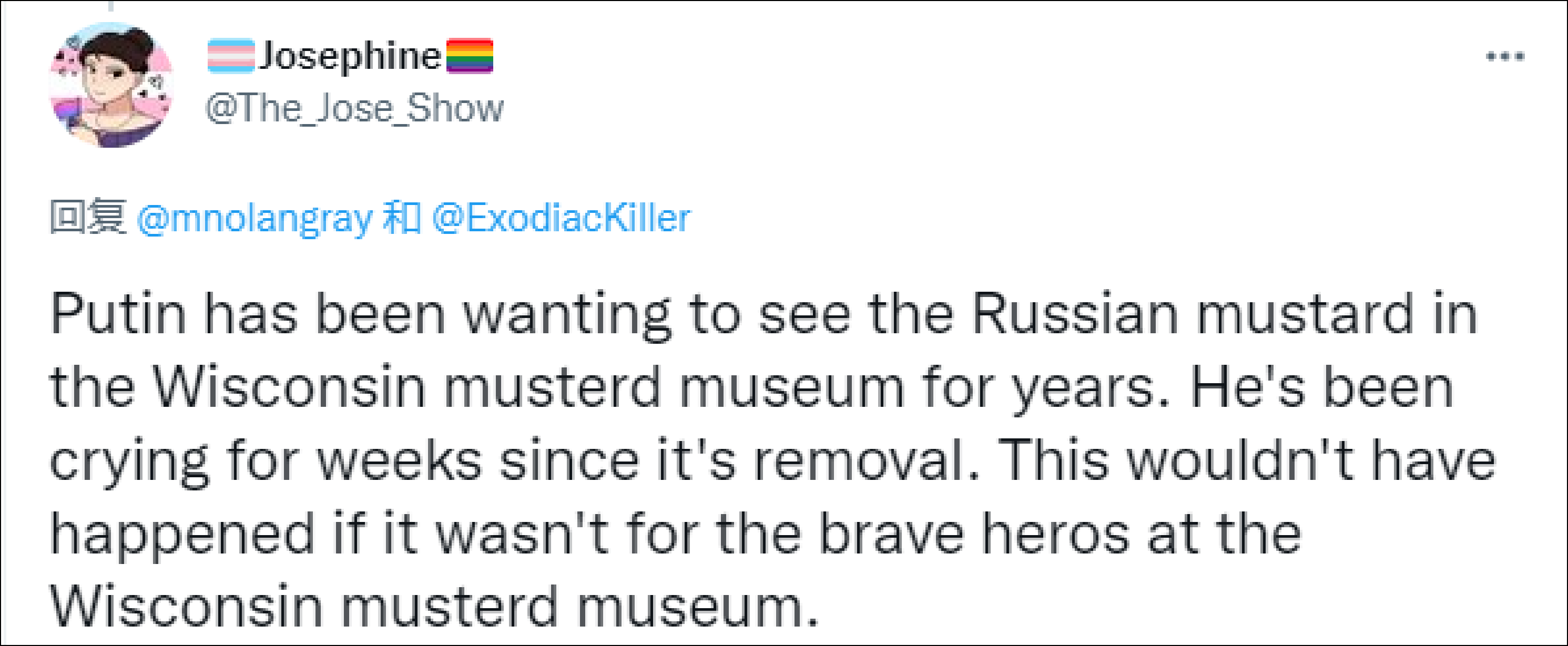Click "He's been" on the second line
The width and height of the screenshot is (1568, 646).
click(x=1321, y=387)
